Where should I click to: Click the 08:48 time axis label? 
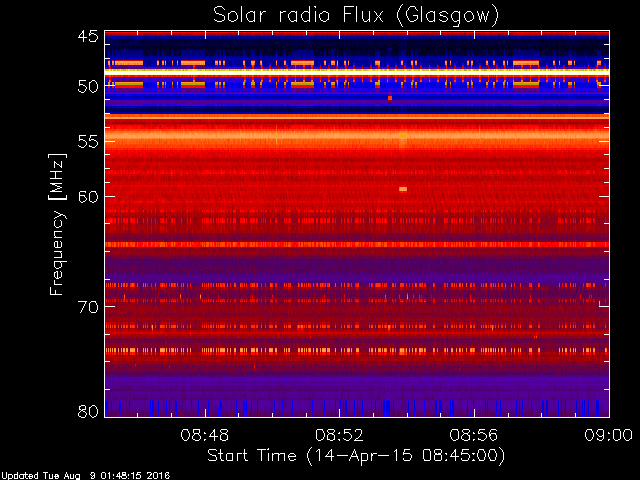pos(204,435)
